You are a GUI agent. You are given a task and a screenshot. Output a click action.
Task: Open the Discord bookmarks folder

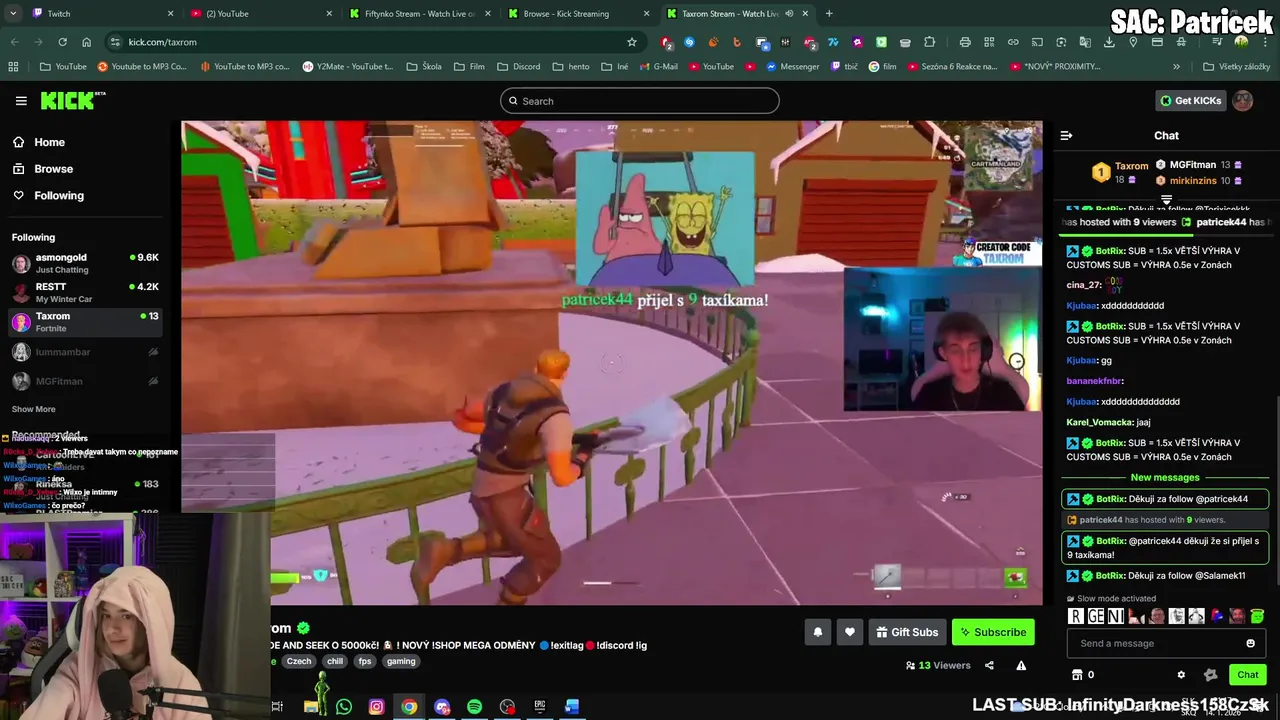[519, 67]
